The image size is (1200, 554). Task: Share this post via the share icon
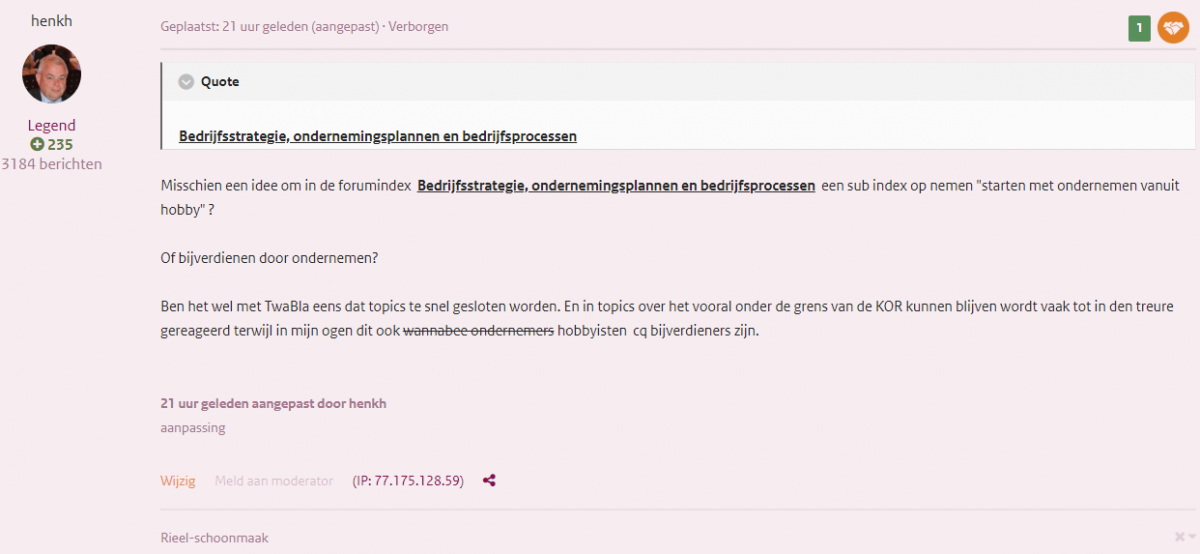489,481
